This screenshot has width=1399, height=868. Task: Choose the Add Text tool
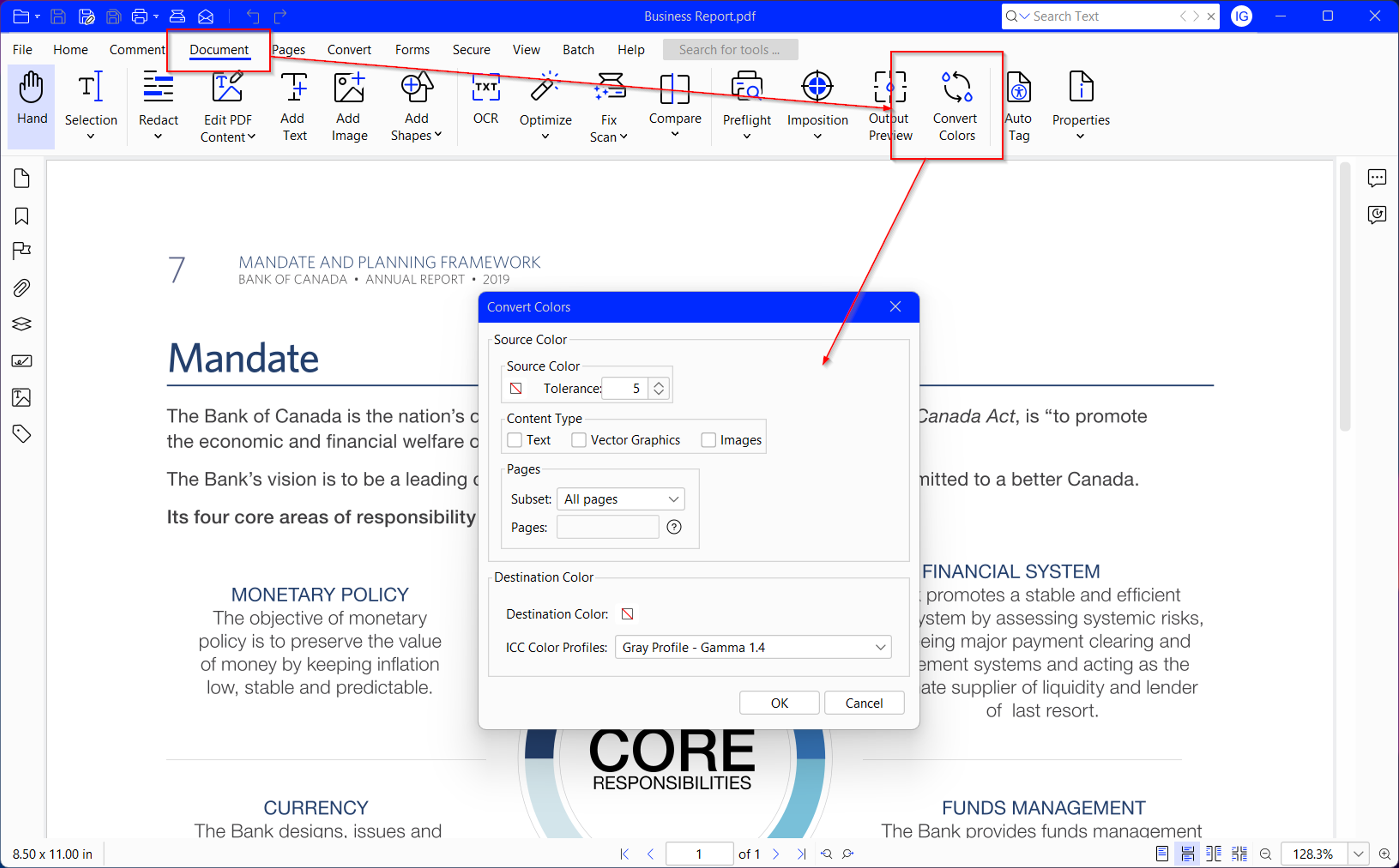tap(294, 106)
